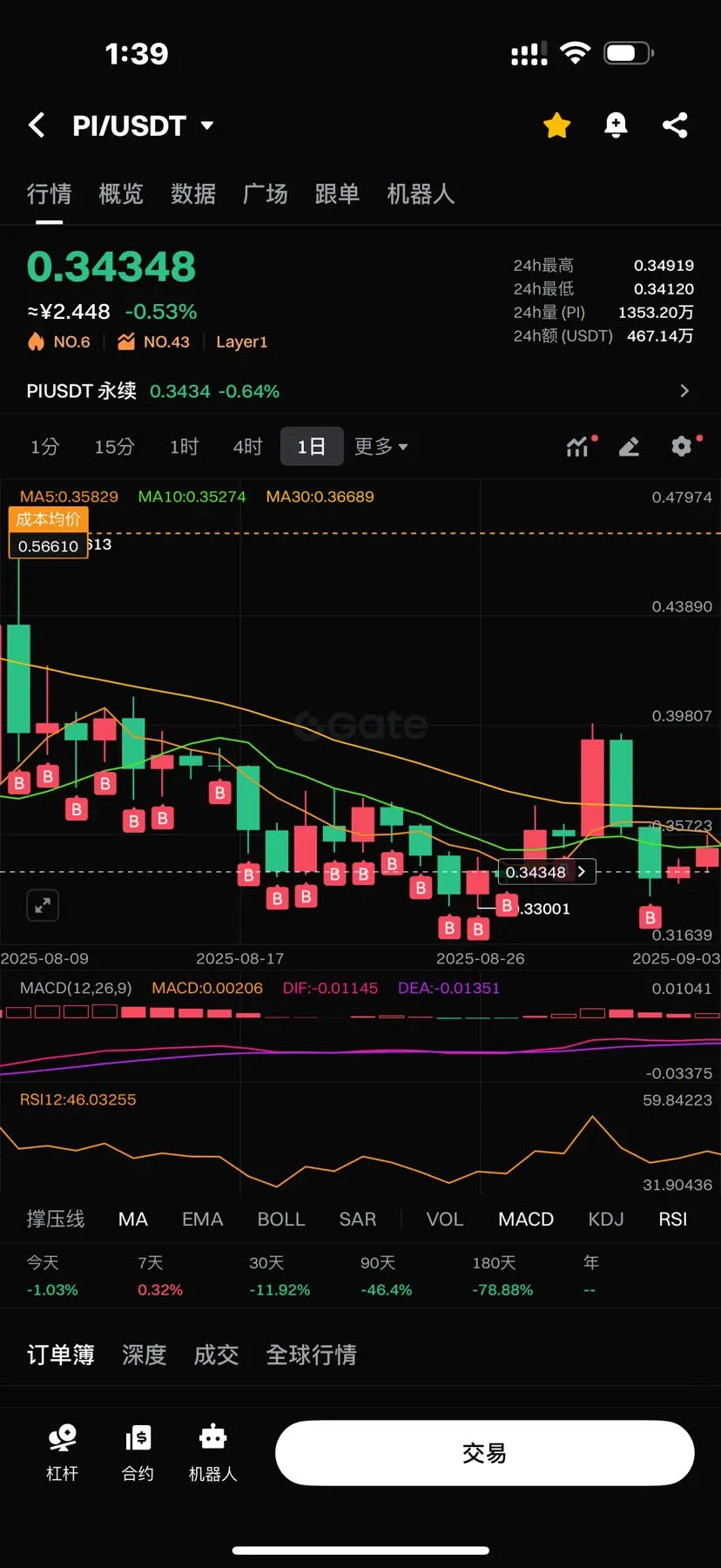Open the PI/USDT pair dropdown
721x1568 pixels.
pyautogui.click(x=207, y=125)
